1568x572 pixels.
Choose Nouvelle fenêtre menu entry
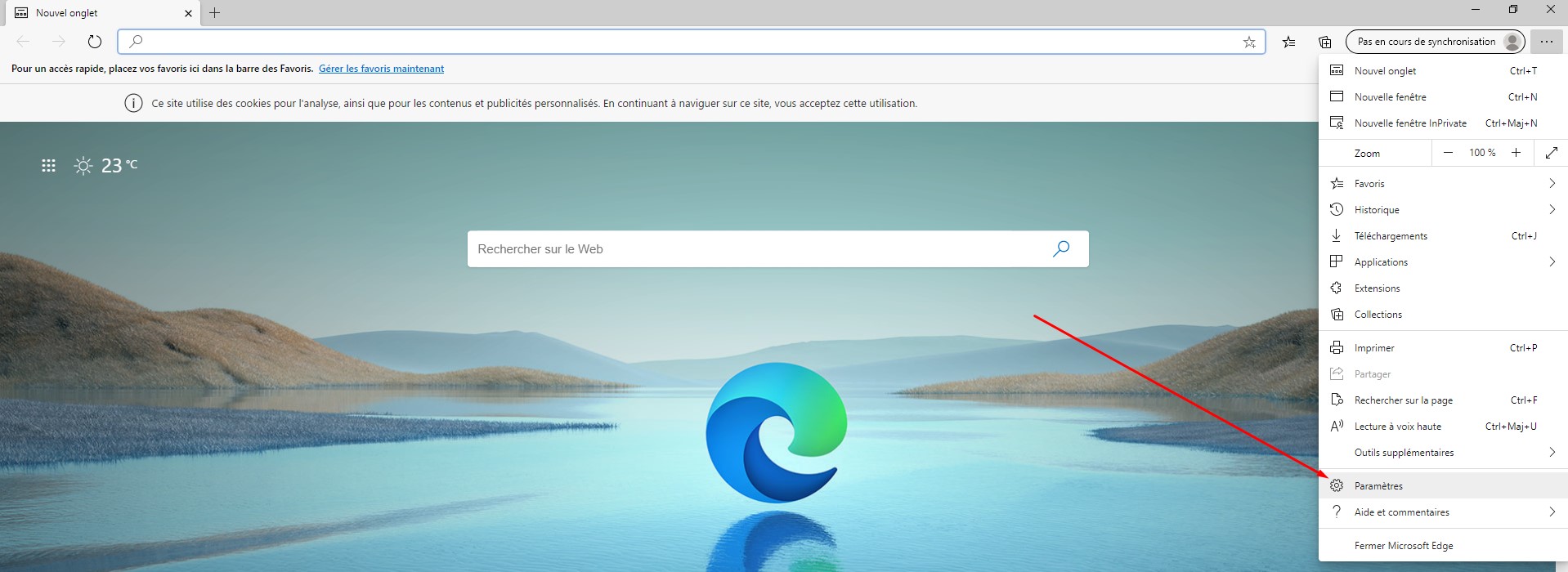(x=1443, y=97)
